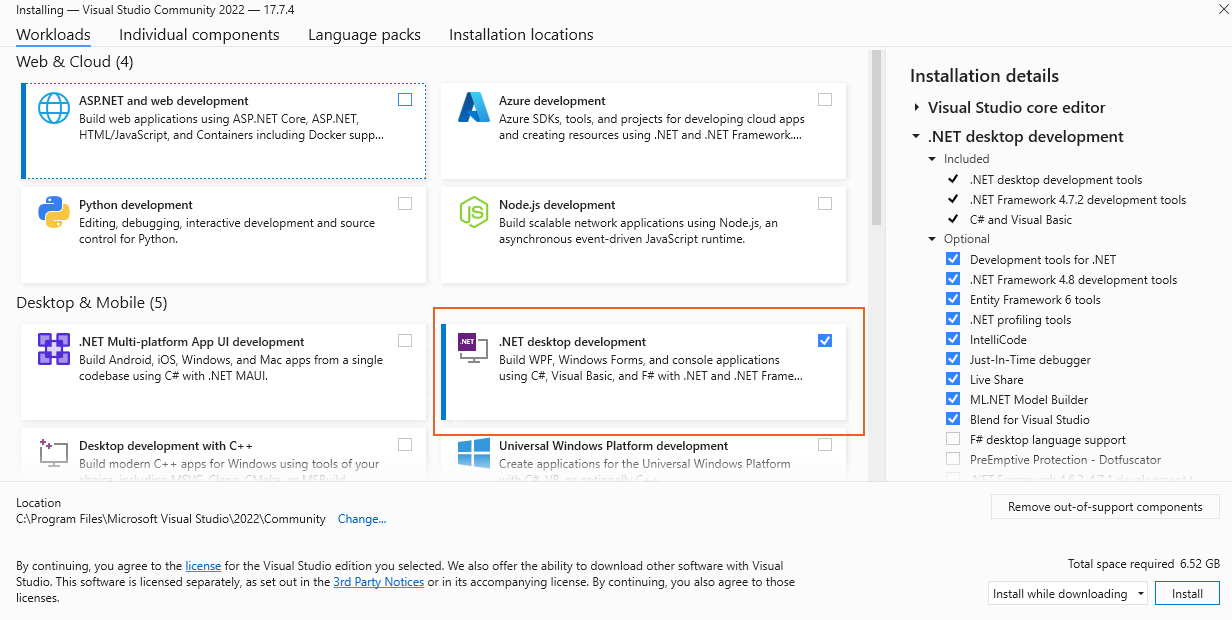This screenshot has height=620, width=1232.
Task: Collapse the Included components list
Action: tap(932, 159)
